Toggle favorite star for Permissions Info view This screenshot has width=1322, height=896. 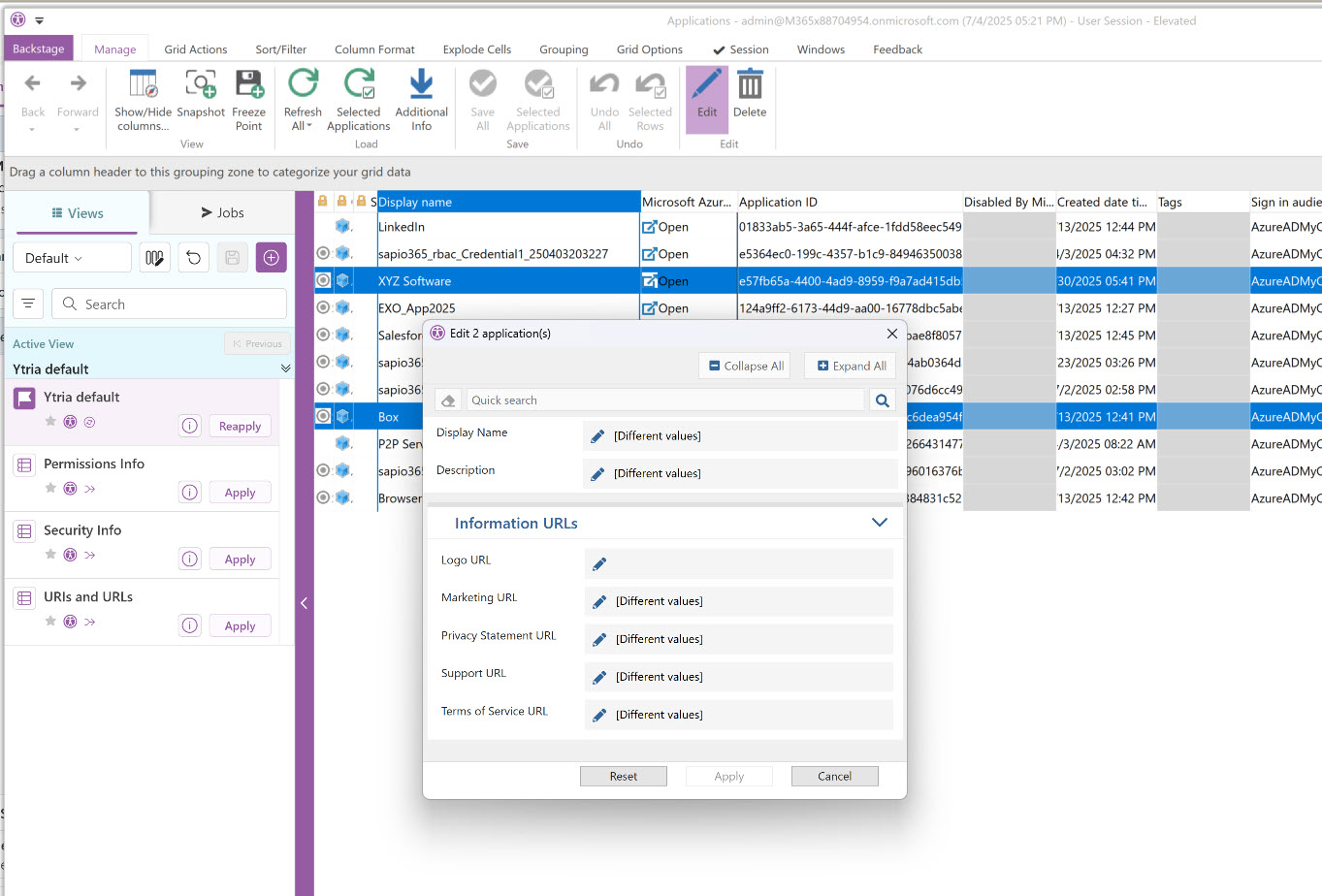pyautogui.click(x=50, y=488)
